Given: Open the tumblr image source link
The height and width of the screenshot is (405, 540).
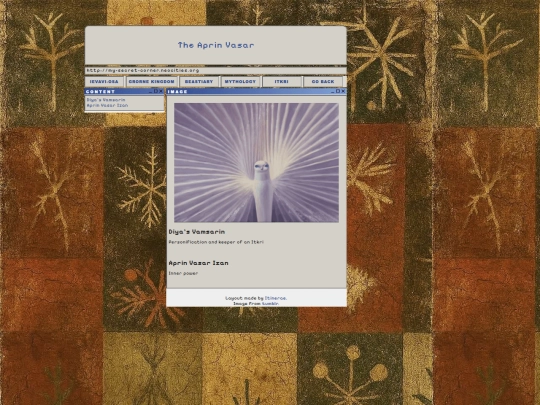Looking at the screenshot, I should point(270,304).
